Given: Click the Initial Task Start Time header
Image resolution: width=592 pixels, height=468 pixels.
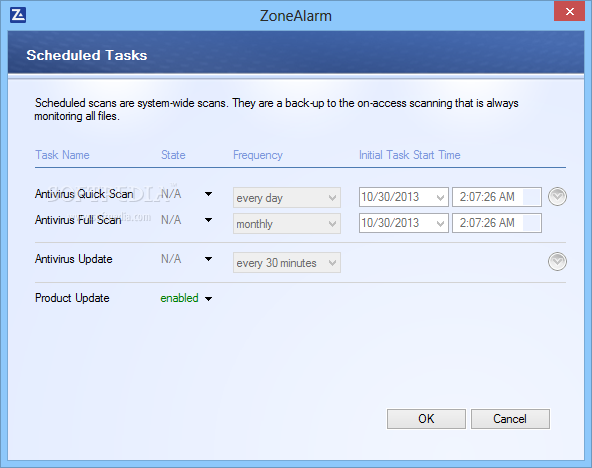Looking at the screenshot, I should [x=410, y=155].
